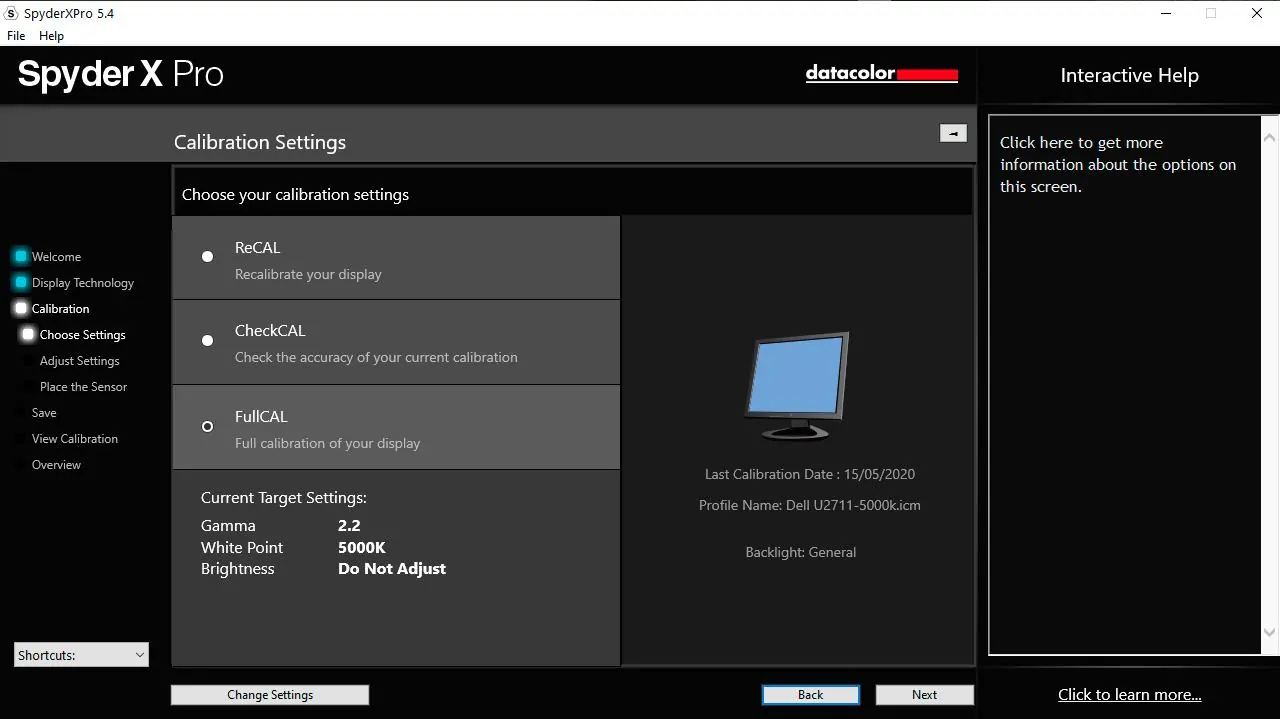
Task: Collapse help panel with arrow icon
Action: pyautogui.click(x=953, y=133)
